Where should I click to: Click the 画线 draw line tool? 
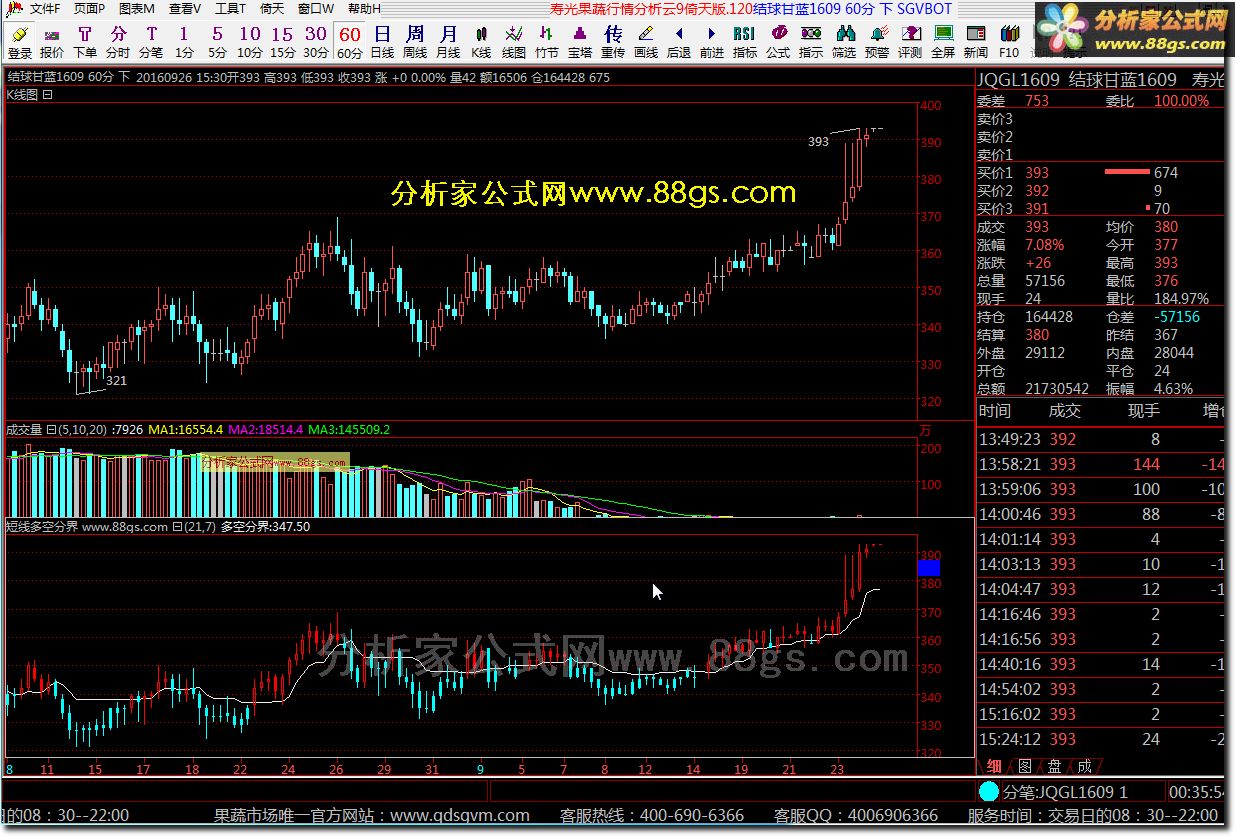646,42
